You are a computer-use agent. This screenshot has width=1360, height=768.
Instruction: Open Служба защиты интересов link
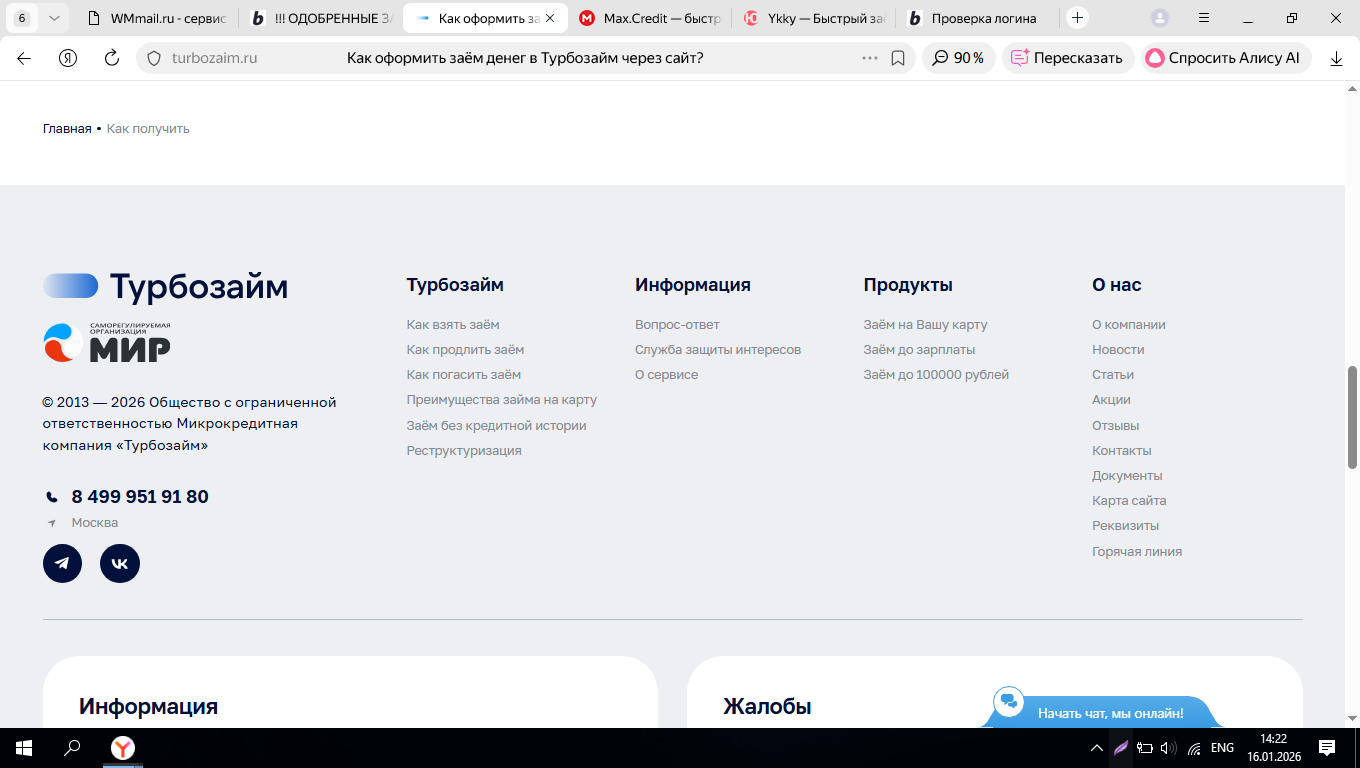coord(718,349)
